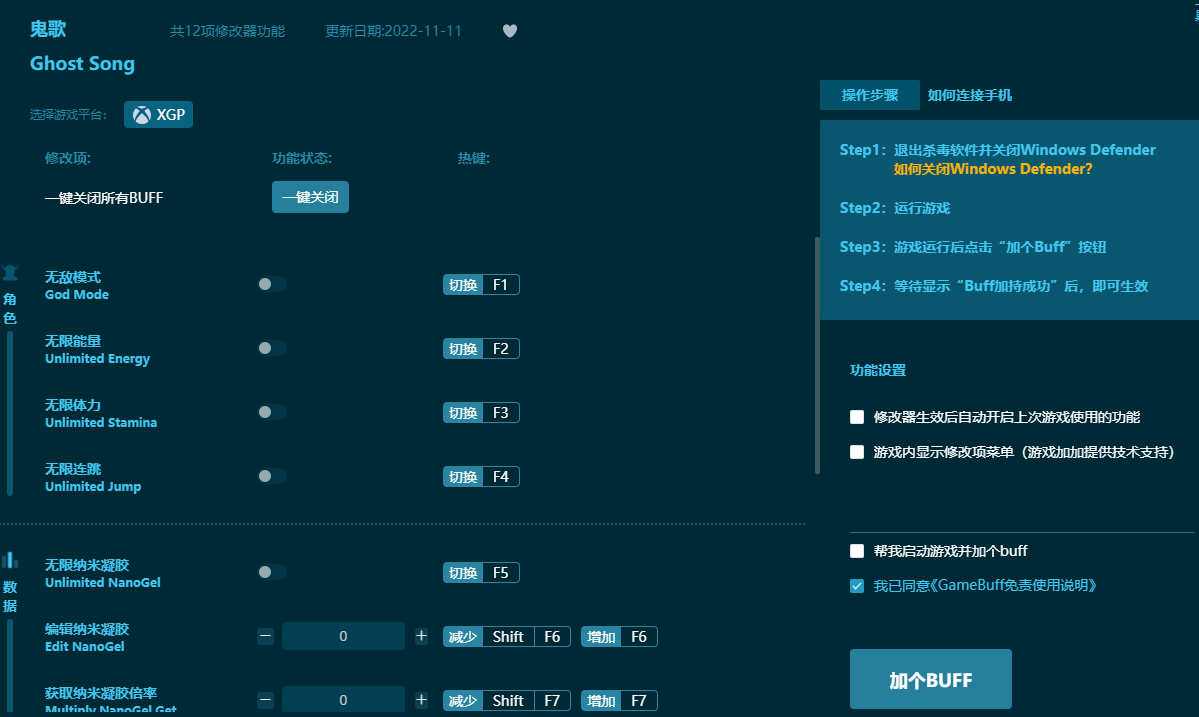Click the cheat list vertical scrollbar
This screenshot has width=1199, height=717.
817,355
